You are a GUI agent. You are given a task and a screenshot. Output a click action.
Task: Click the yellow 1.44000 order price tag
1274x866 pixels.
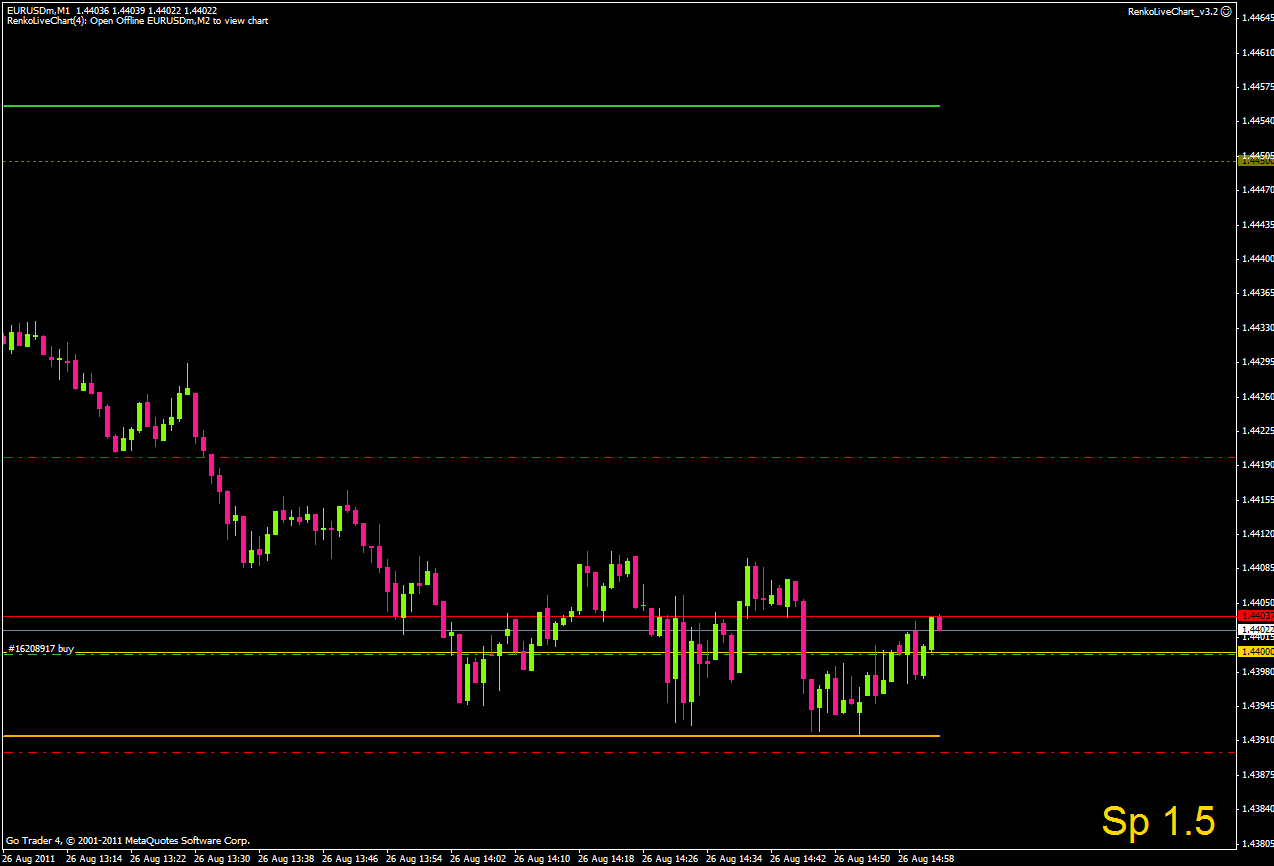click(x=1256, y=651)
